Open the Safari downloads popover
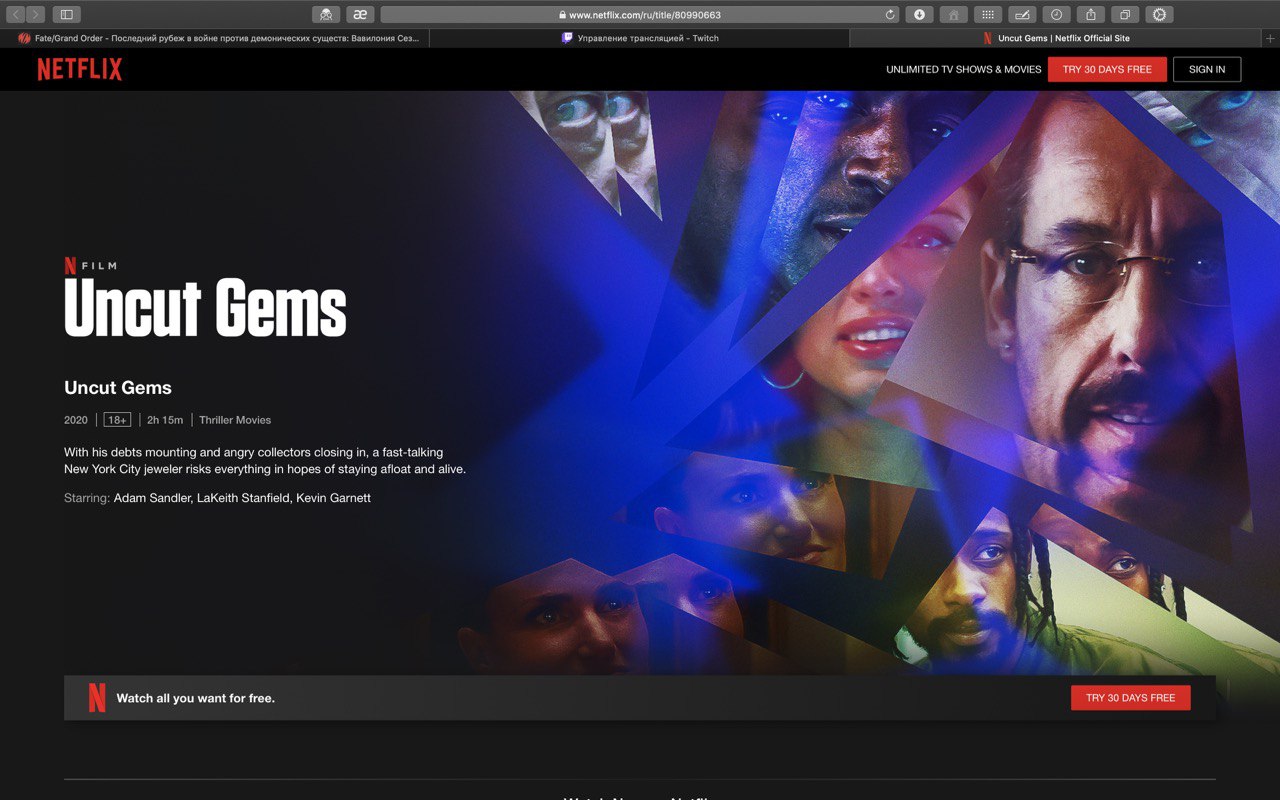The height and width of the screenshot is (800, 1280). click(x=919, y=14)
